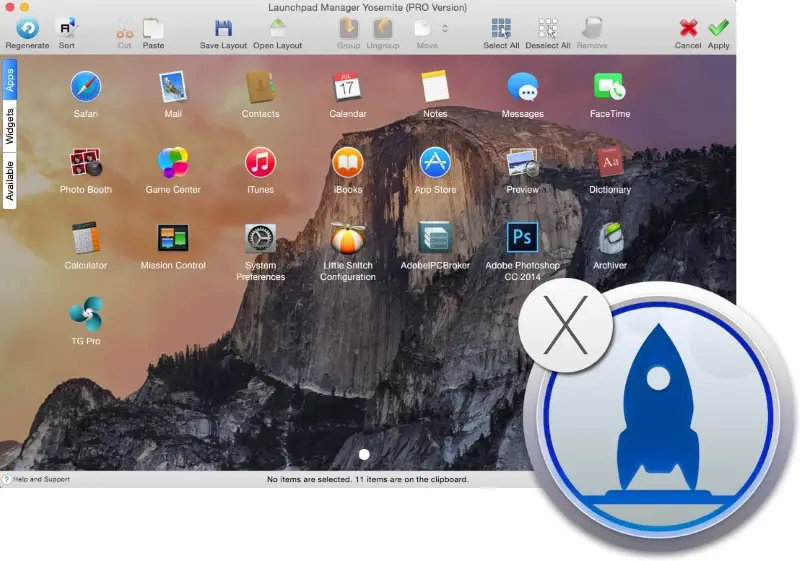Select the Contacts app icon

click(260, 87)
